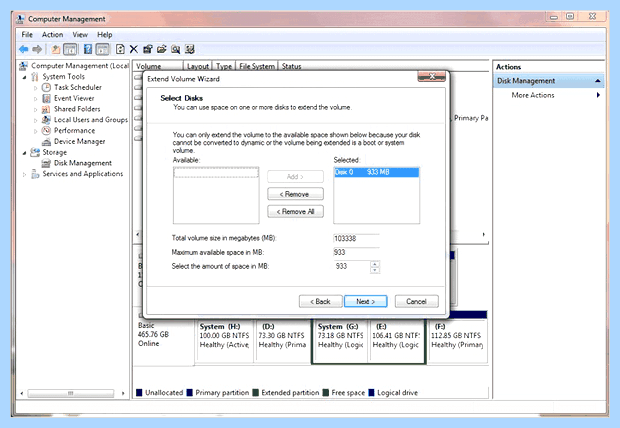Open the More Actions submenu arrow

click(x=598, y=95)
